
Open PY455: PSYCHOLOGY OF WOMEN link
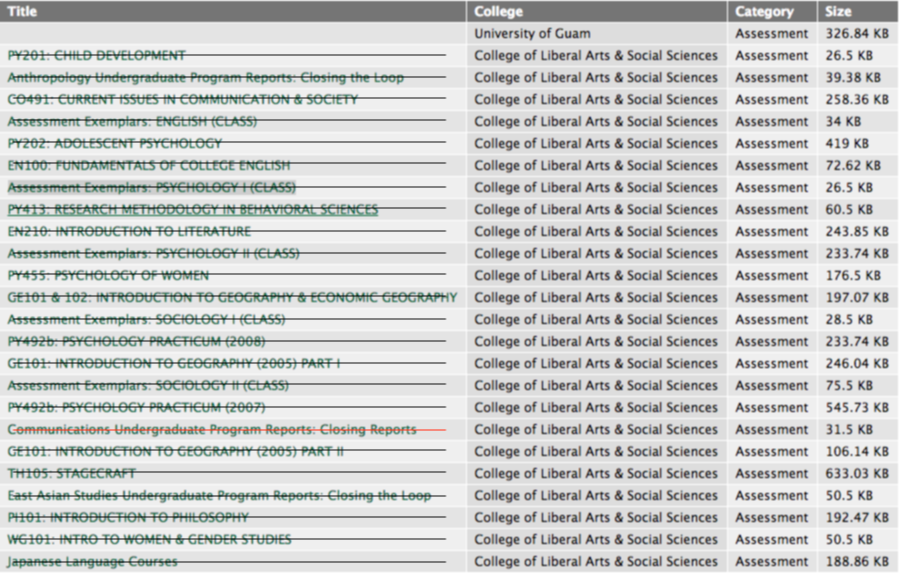[x=108, y=276]
